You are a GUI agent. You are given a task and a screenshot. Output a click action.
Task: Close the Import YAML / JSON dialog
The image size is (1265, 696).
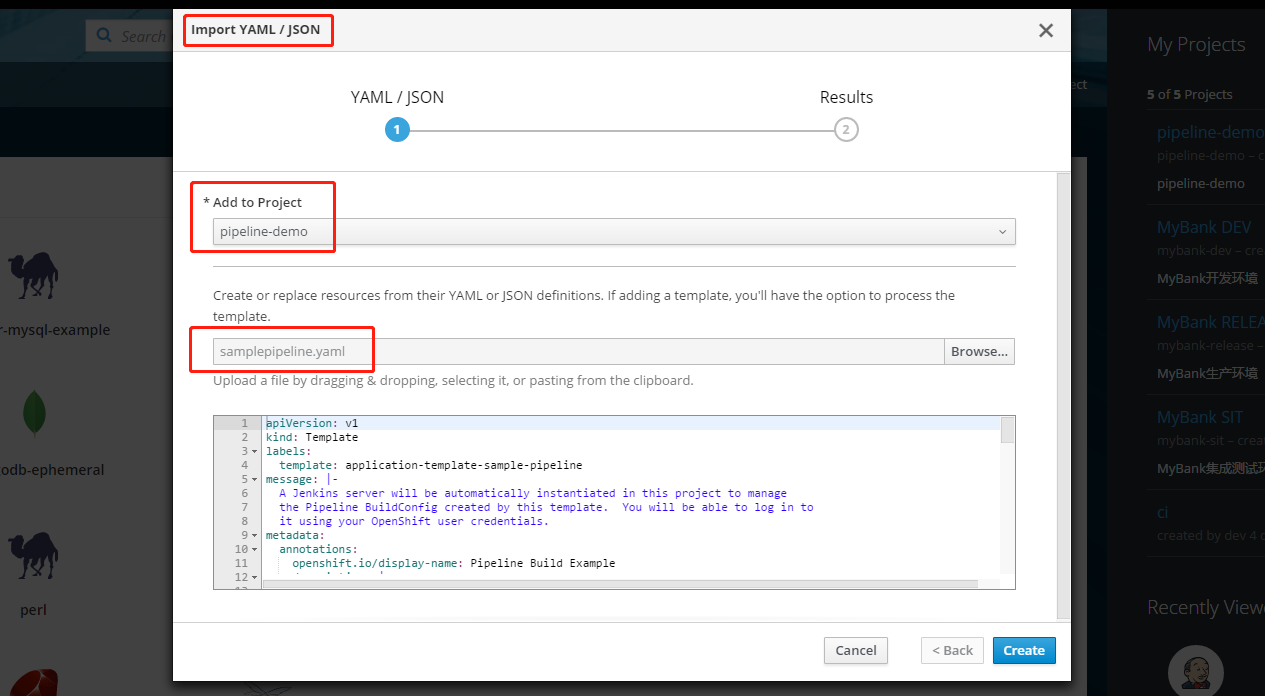(x=1046, y=31)
